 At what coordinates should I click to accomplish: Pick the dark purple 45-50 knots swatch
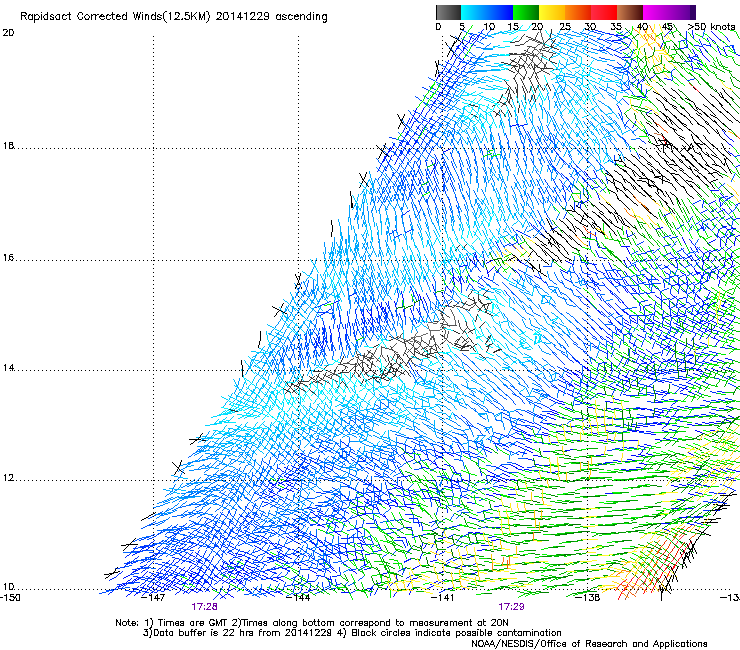[x=682, y=12]
